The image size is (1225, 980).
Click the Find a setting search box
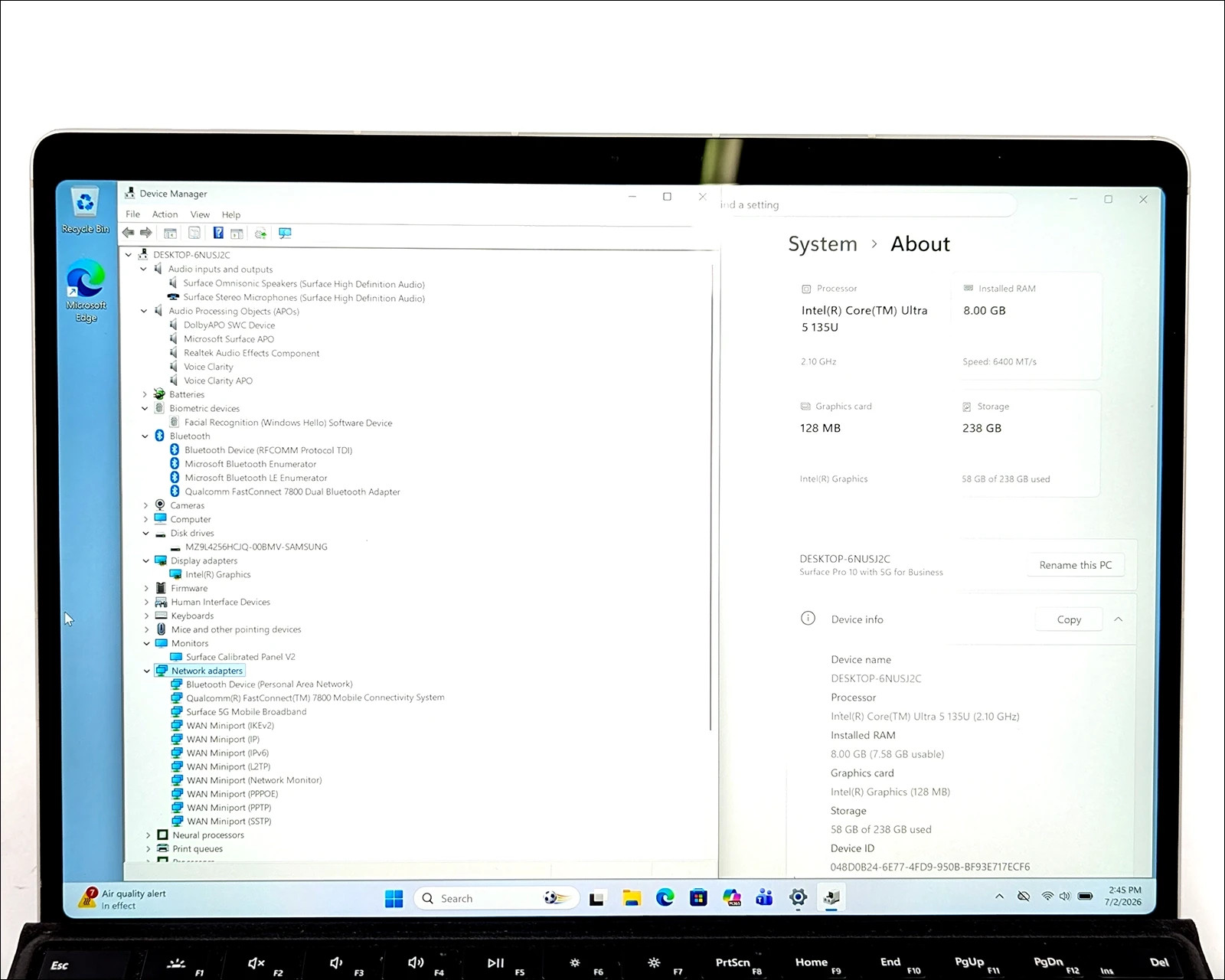(867, 204)
